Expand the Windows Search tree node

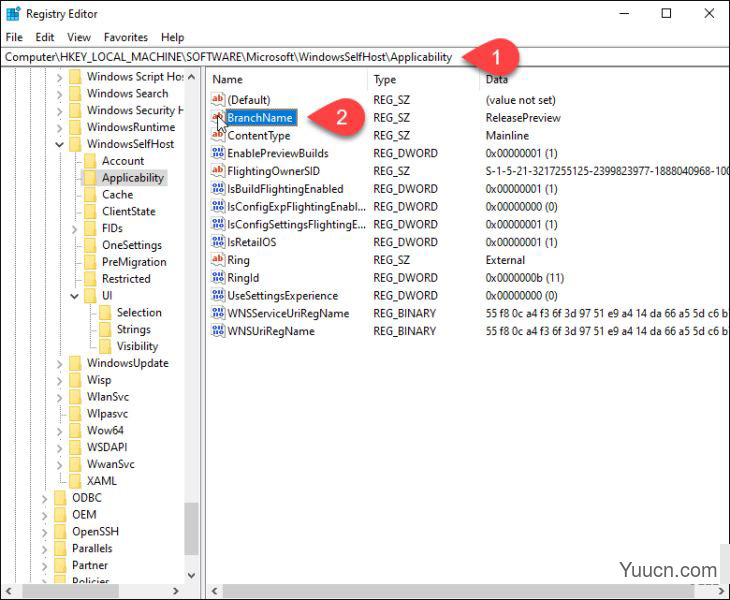tap(60, 94)
